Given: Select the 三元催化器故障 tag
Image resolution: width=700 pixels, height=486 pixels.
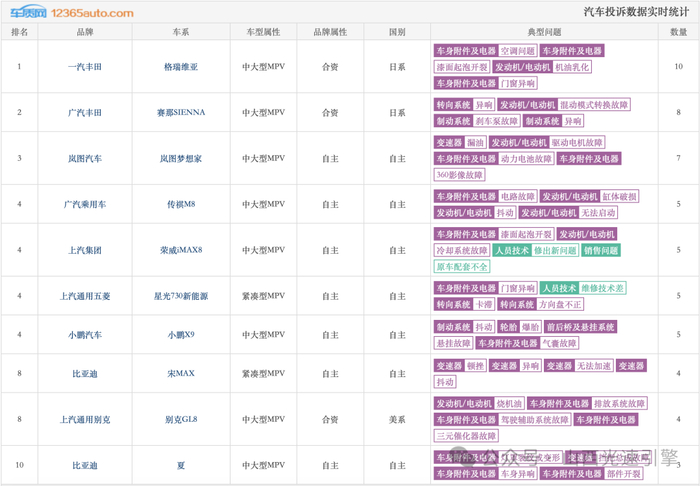Looking at the screenshot, I should [466, 436].
